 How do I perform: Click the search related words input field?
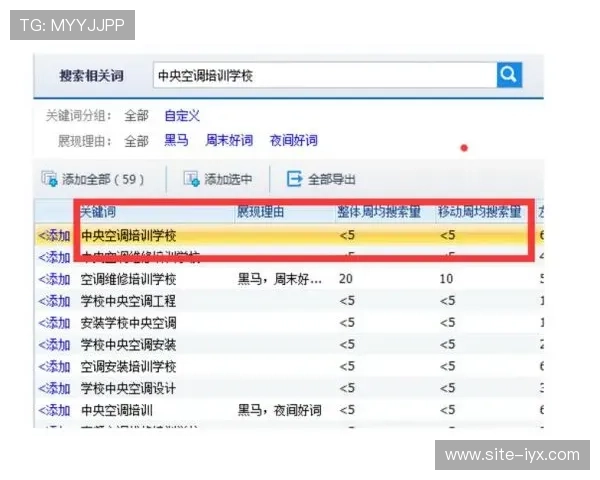[325, 75]
